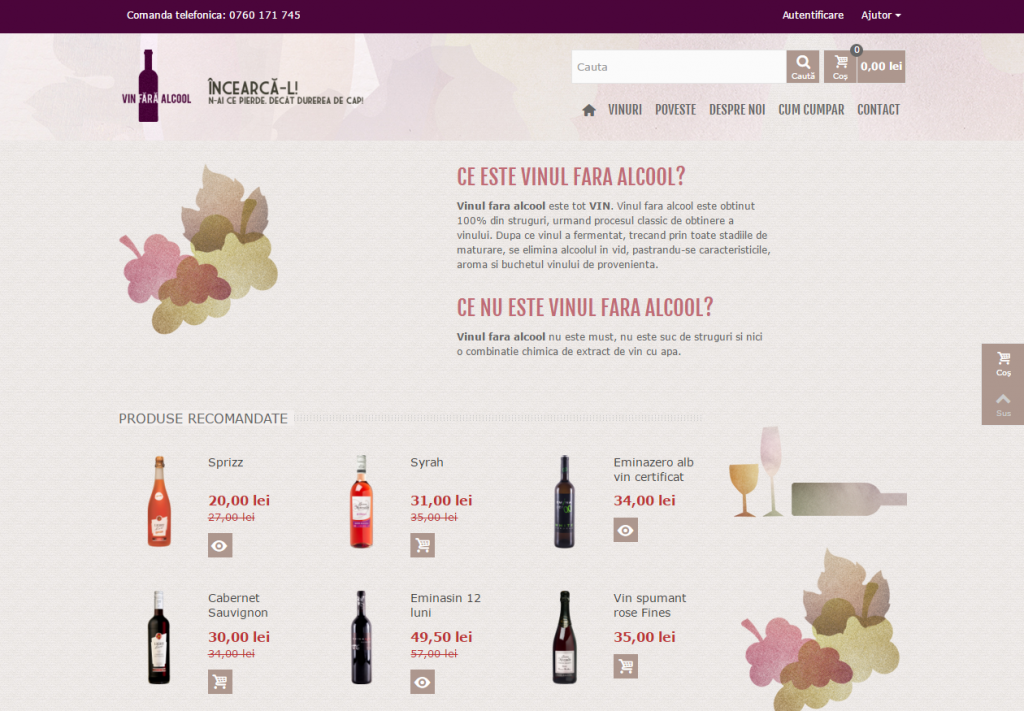View Eminasin 12 luni eye icon
This screenshot has height=711, width=1024.
click(423, 682)
